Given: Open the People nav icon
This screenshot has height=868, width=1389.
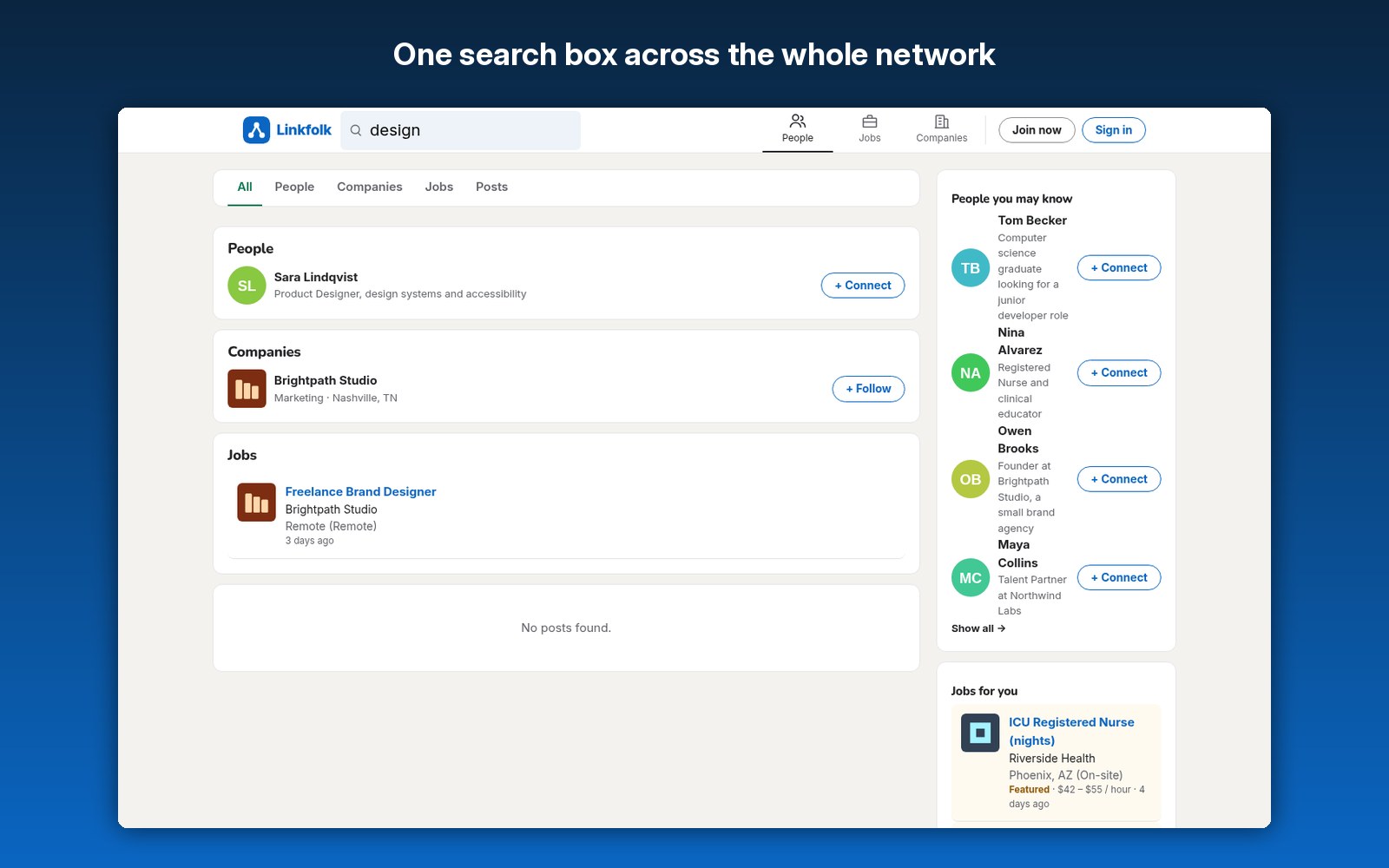Looking at the screenshot, I should 798,122.
